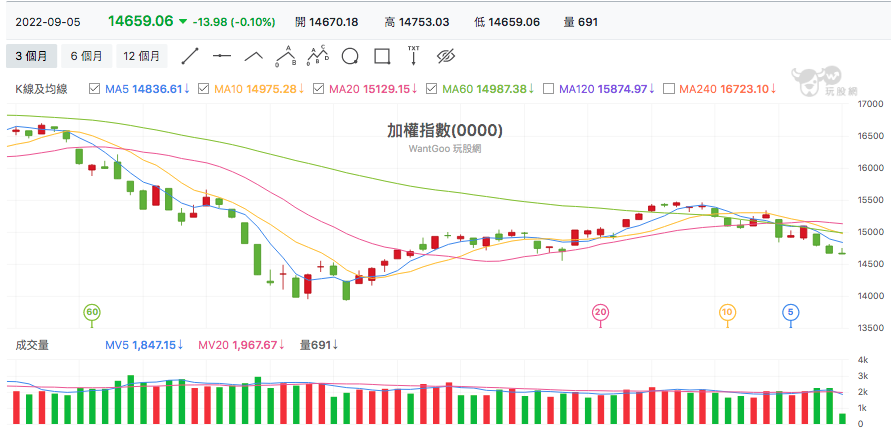This screenshot has height=432, width=891.
Task: Click the MA60 14987.38 value
Action: click(x=488, y=89)
